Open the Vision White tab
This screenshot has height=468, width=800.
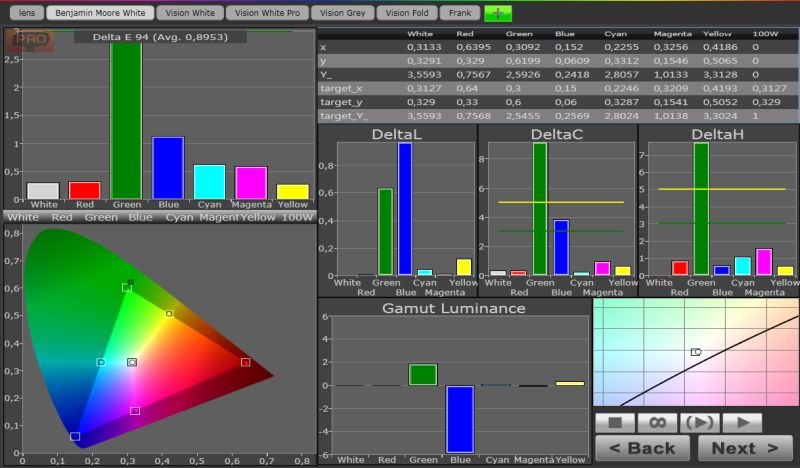point(188,13)
